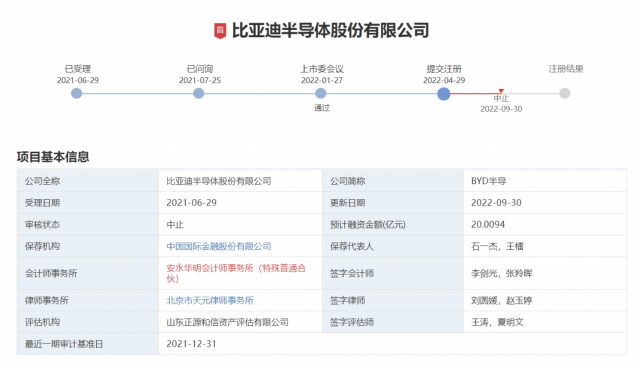Click the 公司全称 value cell
The height and width of the screenshot is (368, 640).
240,181
